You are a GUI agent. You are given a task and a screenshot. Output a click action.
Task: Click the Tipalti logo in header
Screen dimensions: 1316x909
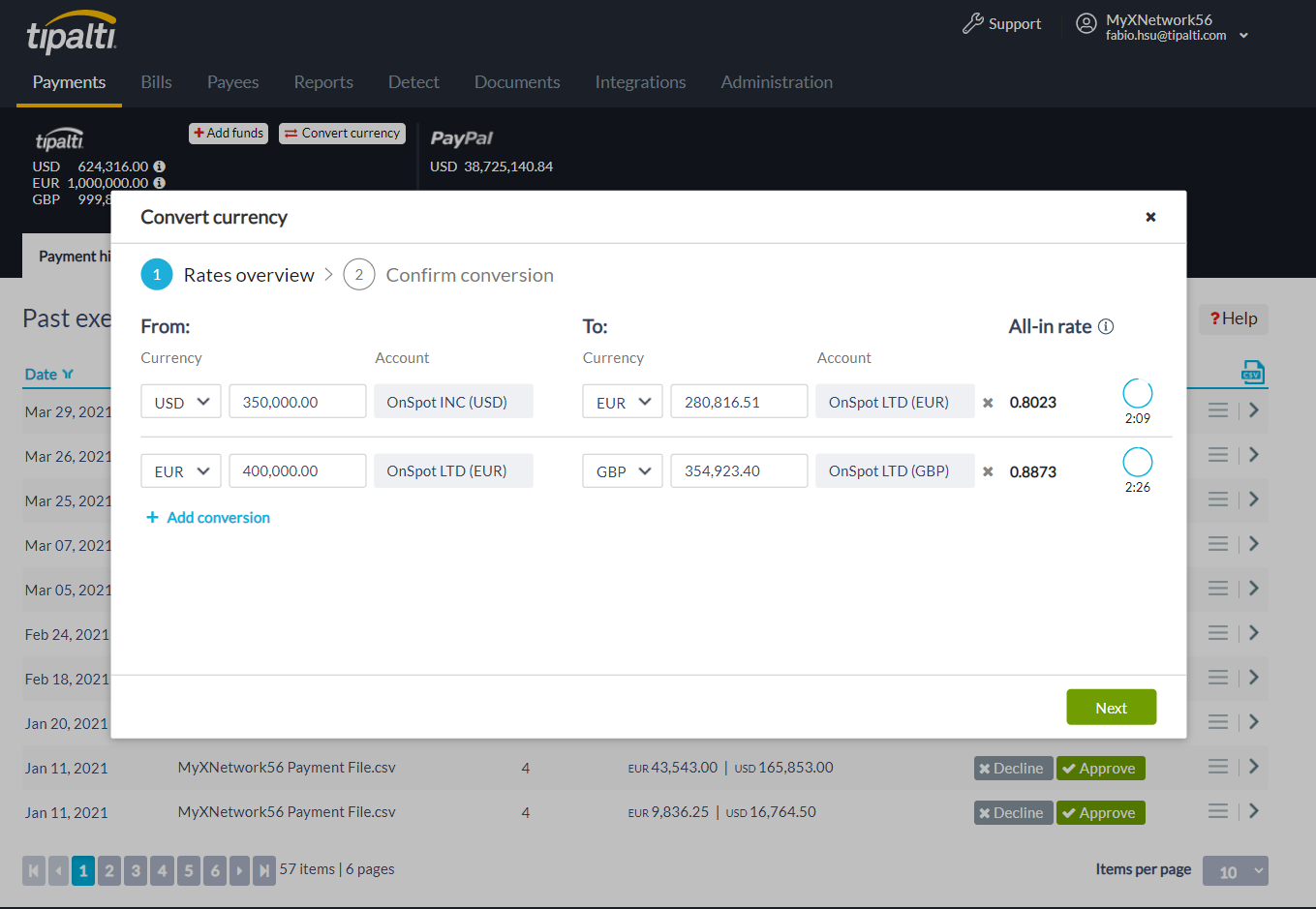(x=72, y=33)
